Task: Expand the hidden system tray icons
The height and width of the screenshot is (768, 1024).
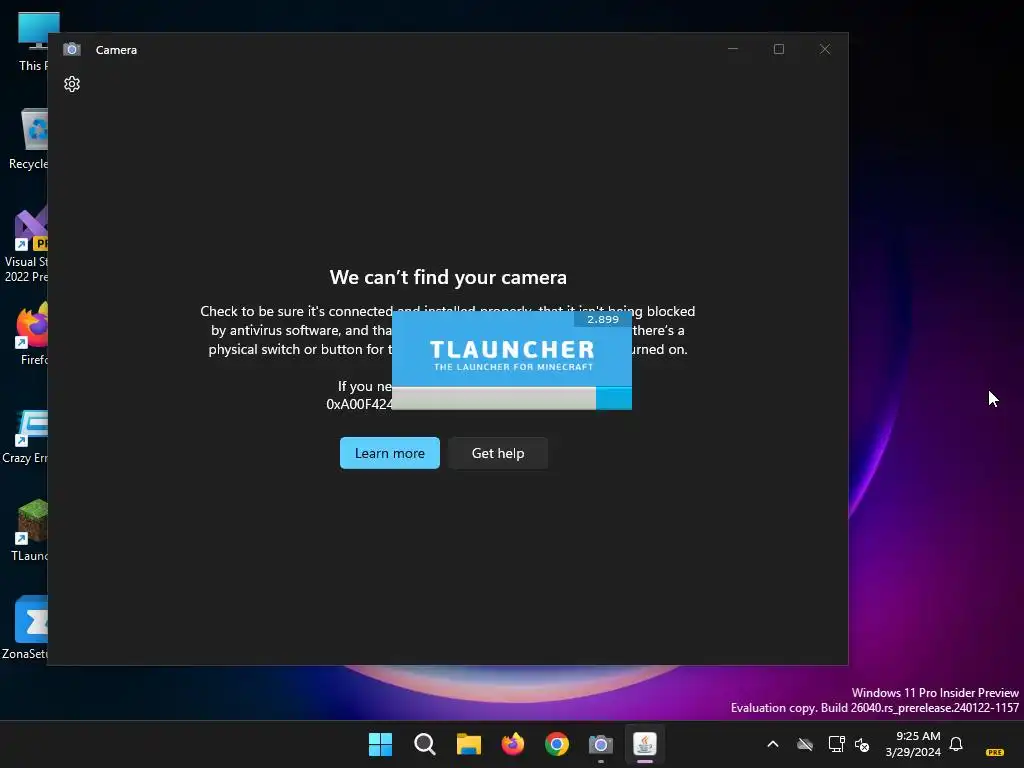Action: point(773,744)
